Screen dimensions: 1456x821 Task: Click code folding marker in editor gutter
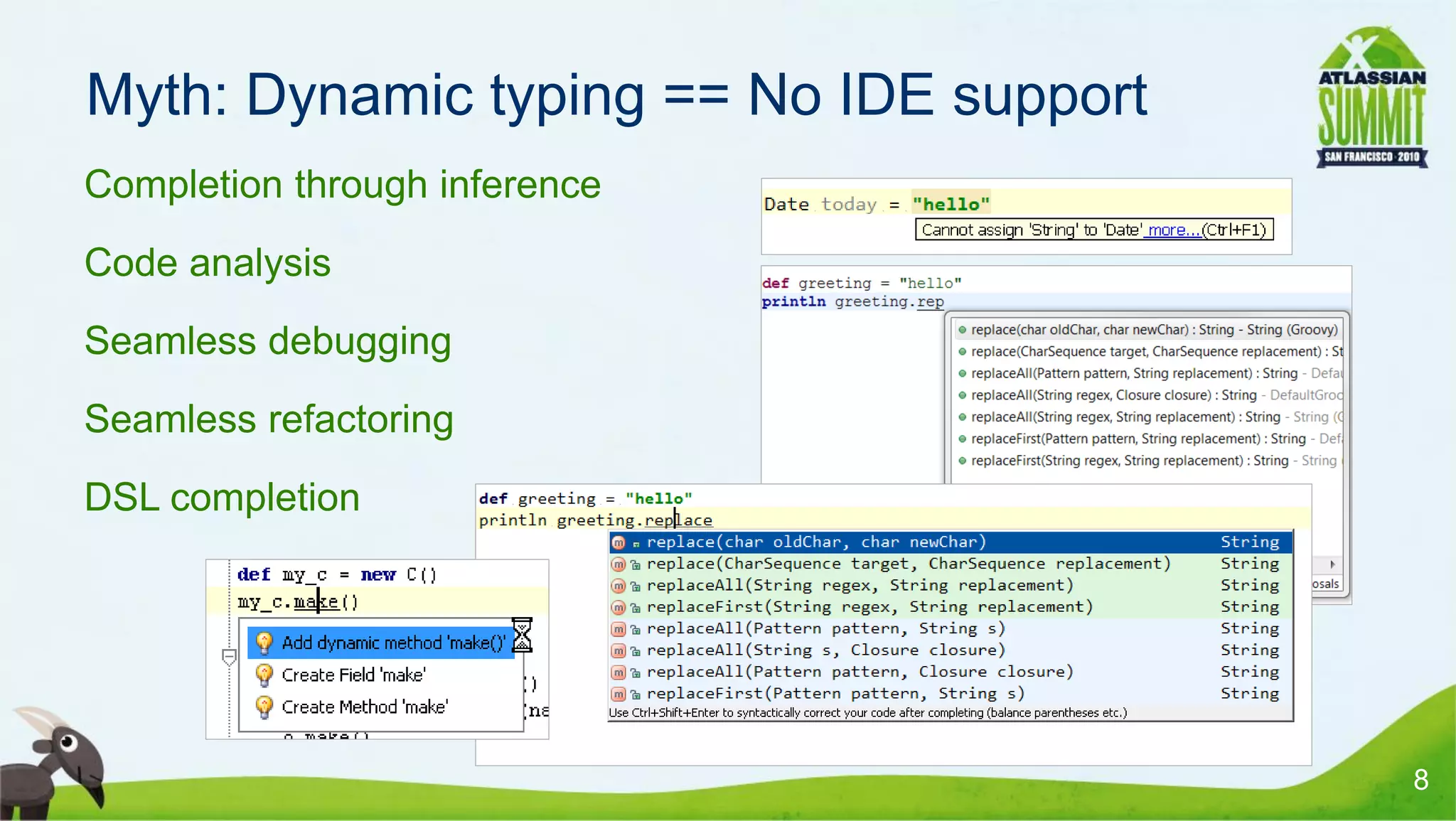point(229,657)
